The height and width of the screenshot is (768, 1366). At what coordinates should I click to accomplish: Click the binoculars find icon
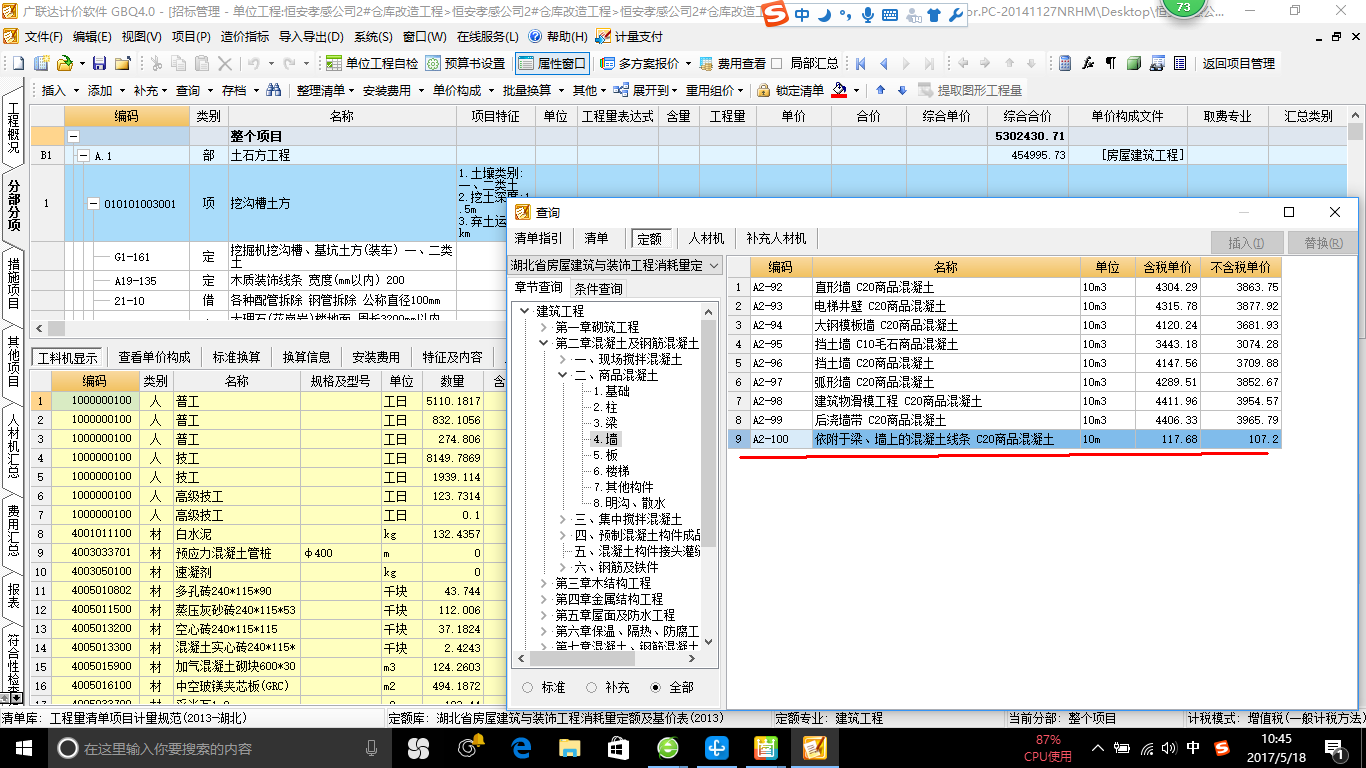tap(273, 90)
